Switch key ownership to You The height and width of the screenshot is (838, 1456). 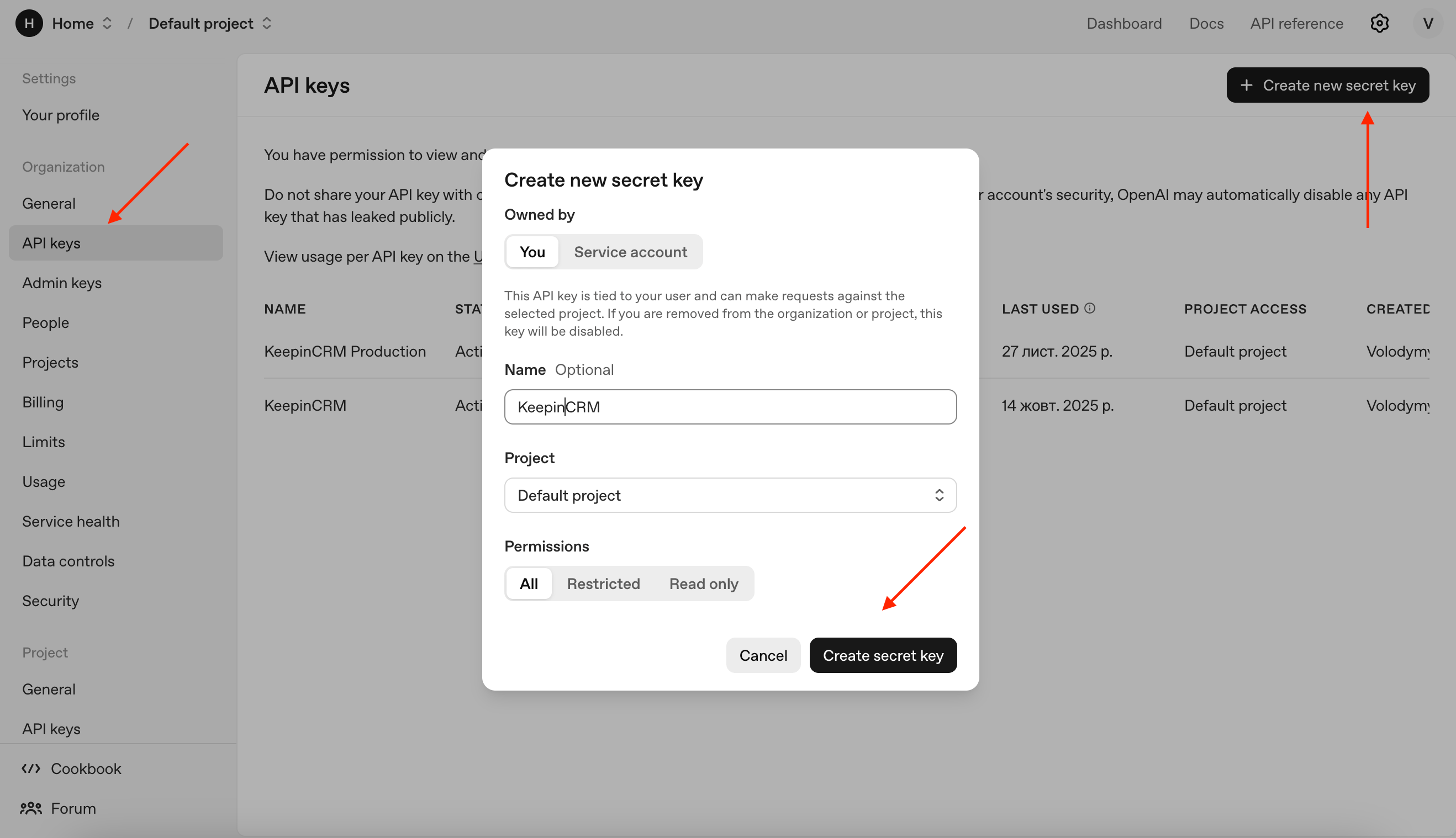531,252
